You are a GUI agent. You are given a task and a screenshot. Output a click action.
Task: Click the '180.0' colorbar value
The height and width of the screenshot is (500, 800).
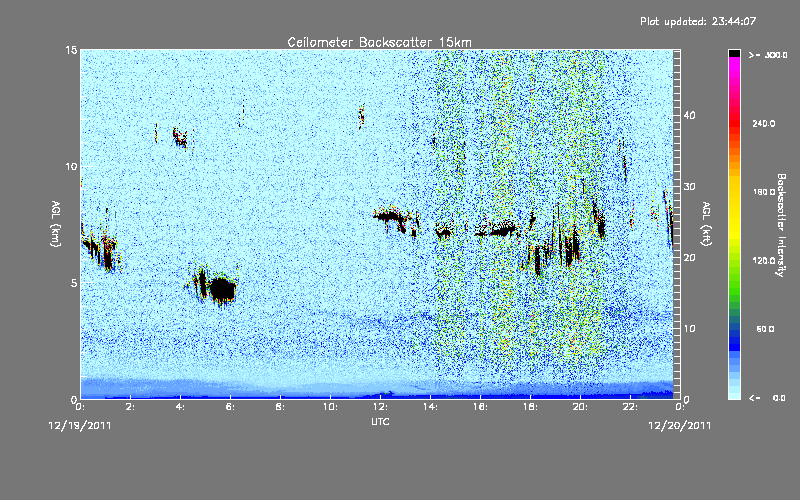point(764,192)
